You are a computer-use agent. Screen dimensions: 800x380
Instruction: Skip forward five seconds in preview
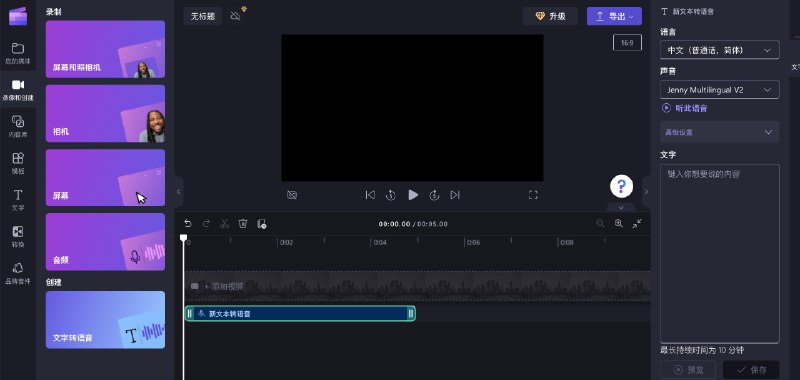tap(434, 195)
